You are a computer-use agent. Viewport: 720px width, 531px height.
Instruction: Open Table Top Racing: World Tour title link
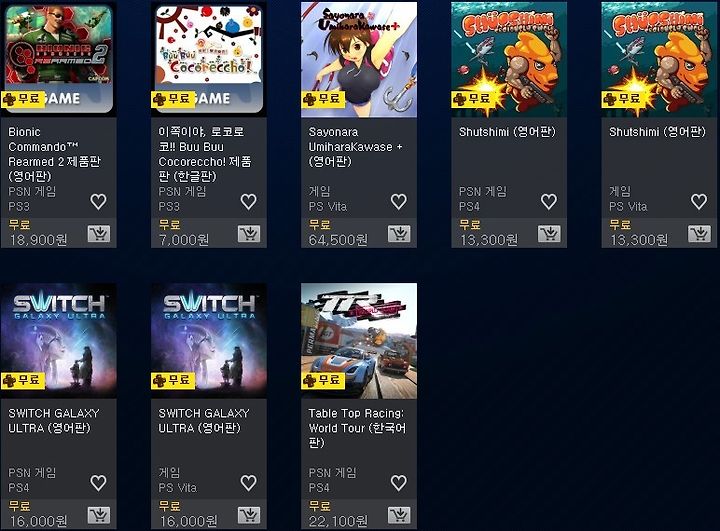click(x=357, y=428)
